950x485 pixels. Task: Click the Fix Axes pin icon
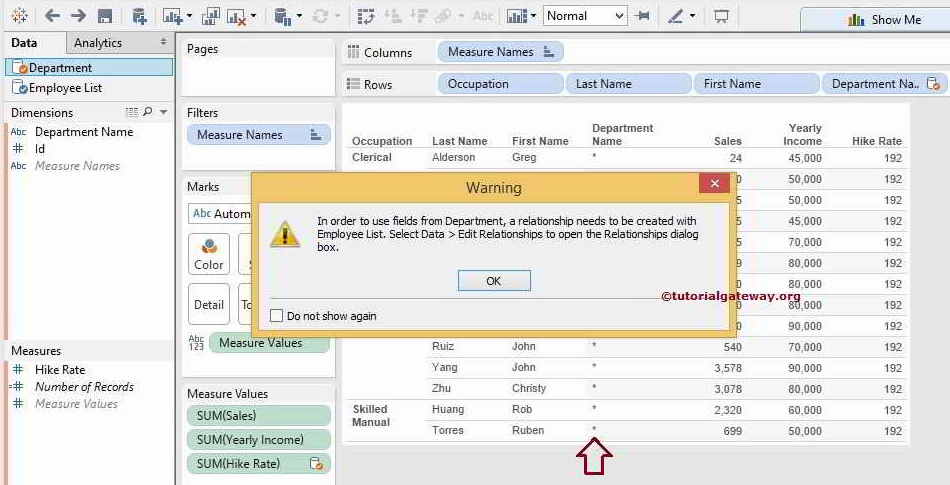pyautogui.click(x=642, y=16)
